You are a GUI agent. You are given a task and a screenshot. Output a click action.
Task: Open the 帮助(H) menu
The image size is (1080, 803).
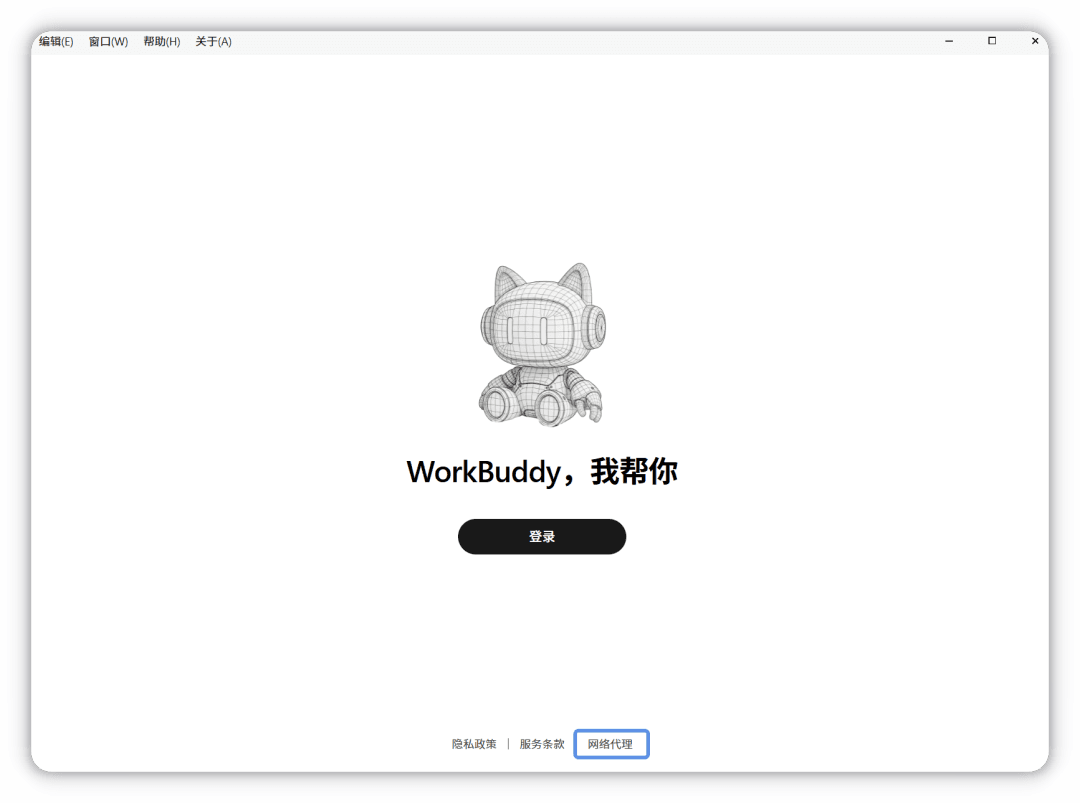click(162, 41)
